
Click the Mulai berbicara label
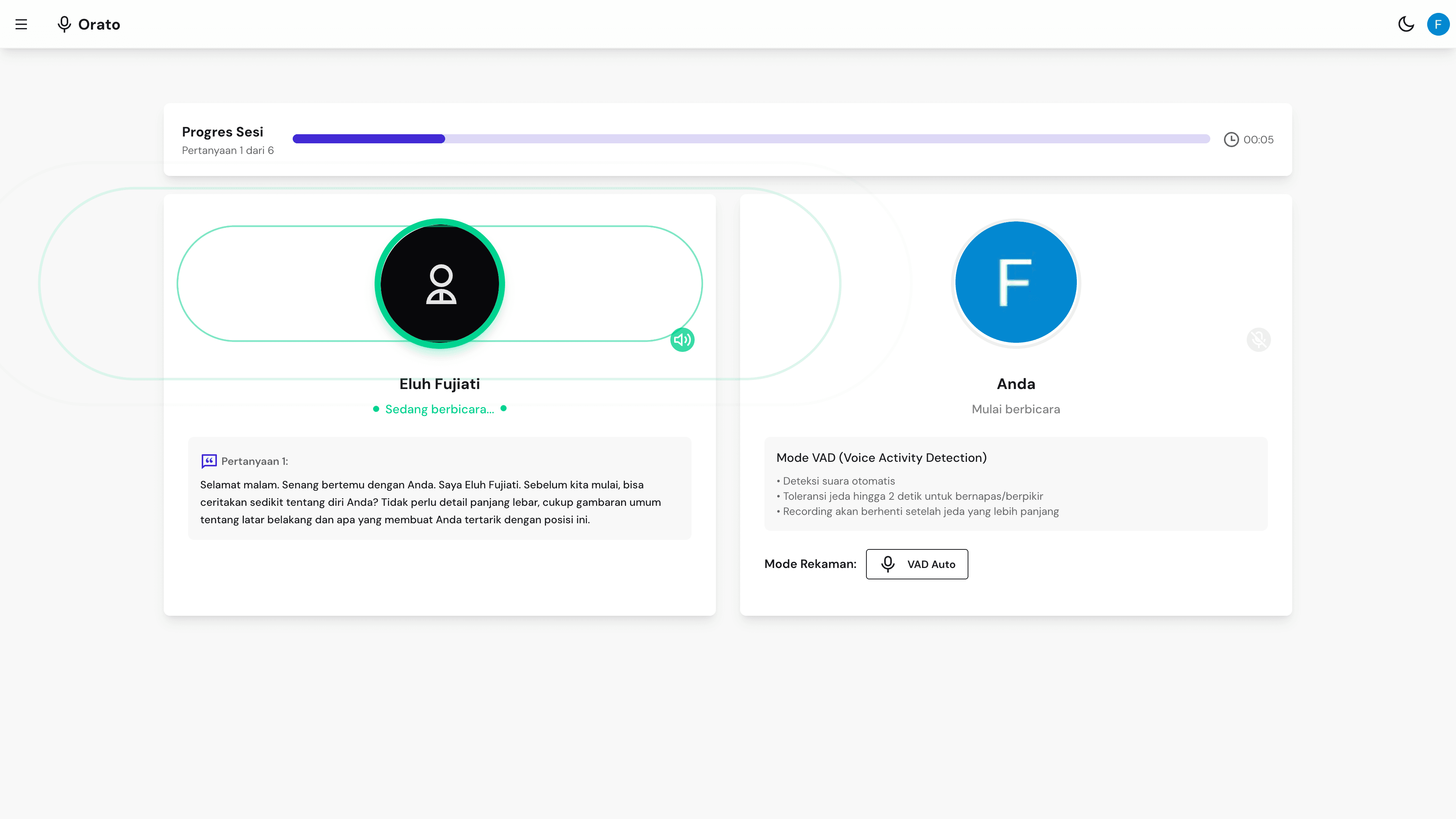tap(1016, 409)
